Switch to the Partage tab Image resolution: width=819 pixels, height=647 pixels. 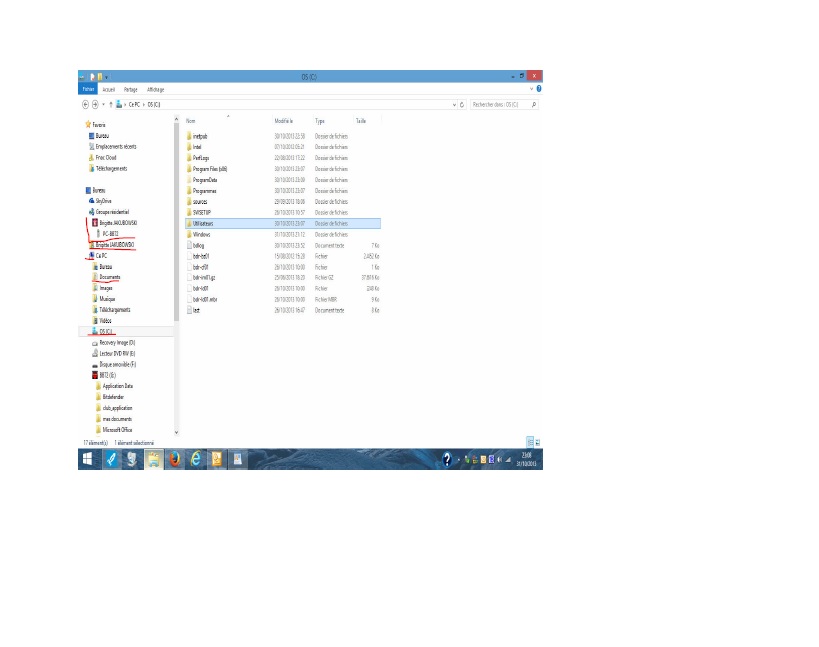tap(131, 89)
